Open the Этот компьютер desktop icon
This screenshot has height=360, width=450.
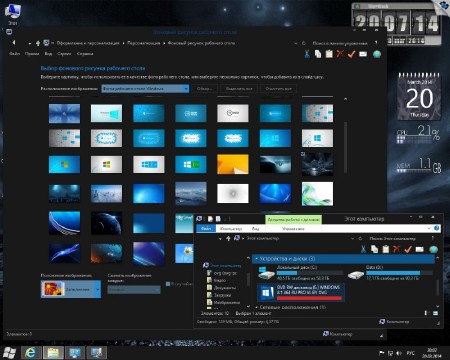pos(12,14)
